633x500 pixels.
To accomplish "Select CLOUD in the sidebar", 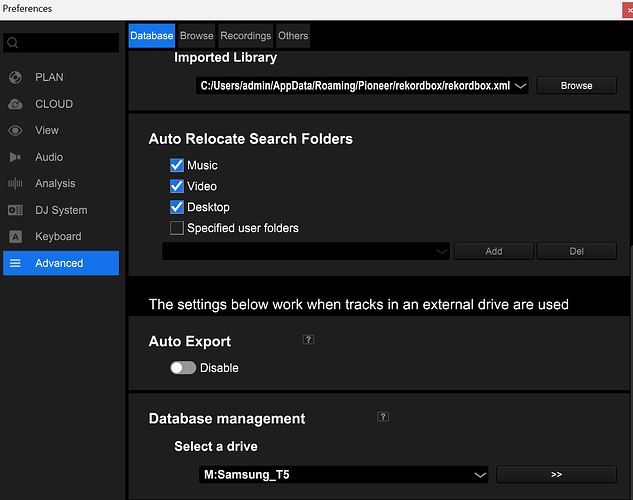I will [61, 104].
